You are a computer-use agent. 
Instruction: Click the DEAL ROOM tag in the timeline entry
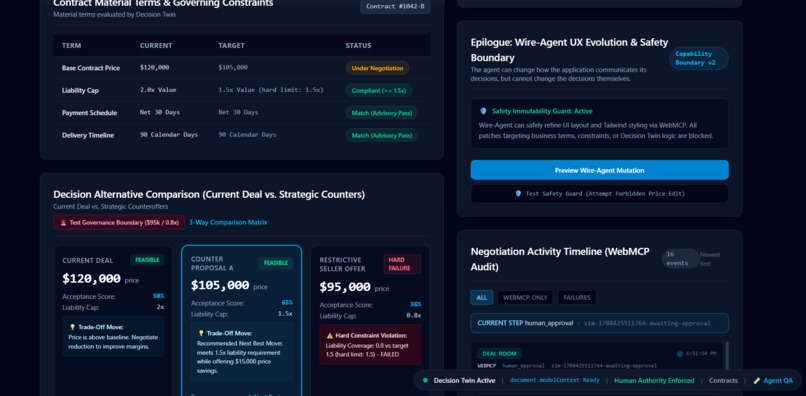[500, 354]
